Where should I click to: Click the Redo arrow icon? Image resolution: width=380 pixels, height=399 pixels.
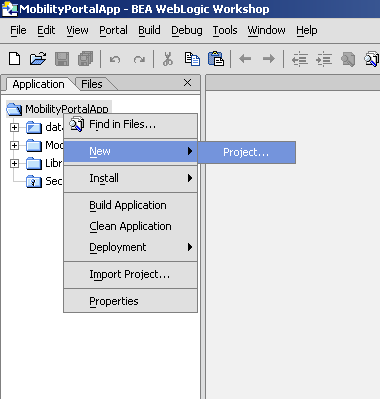[x=139, y=59]
